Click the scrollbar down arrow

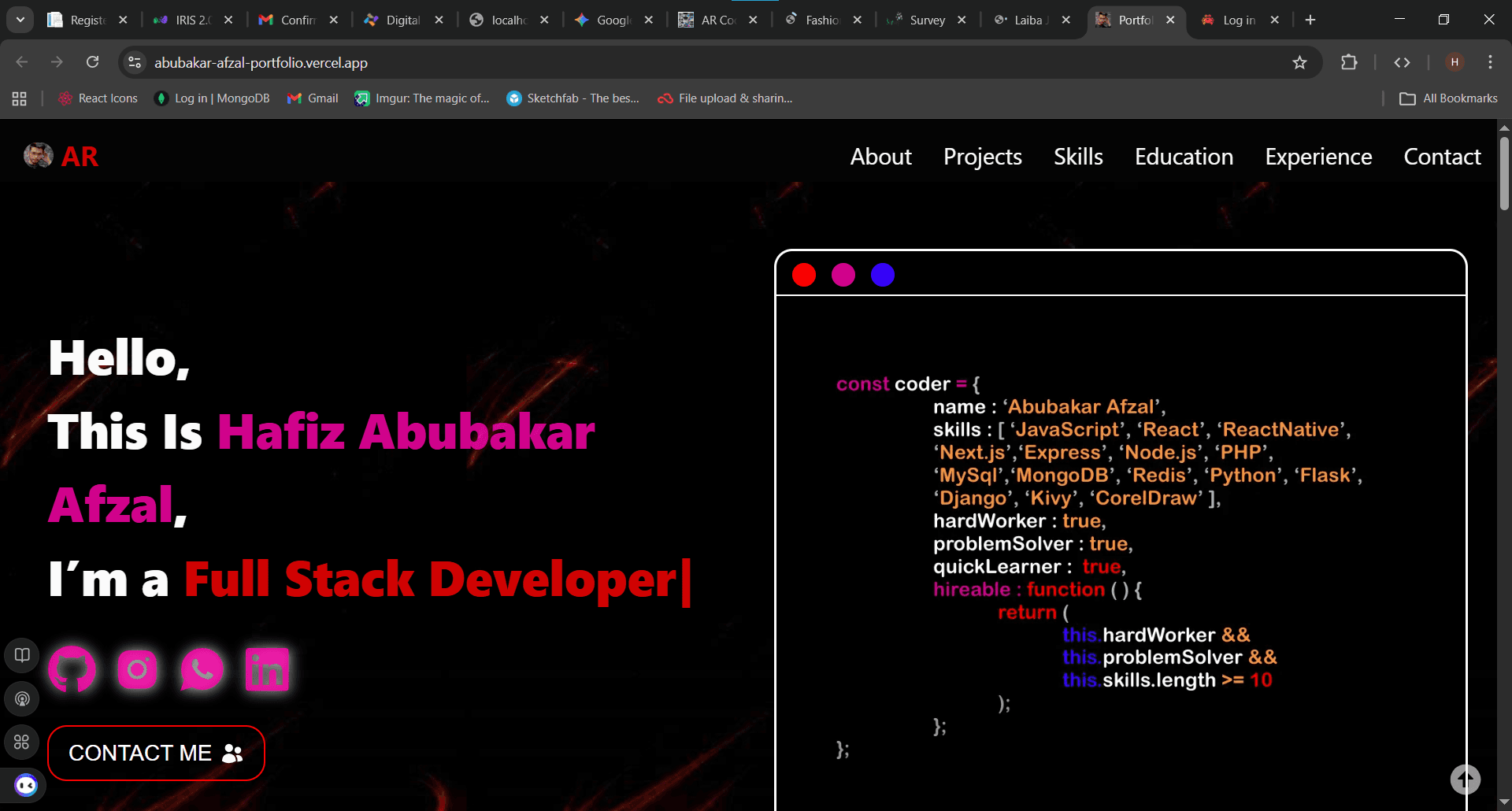point(1504,803)
